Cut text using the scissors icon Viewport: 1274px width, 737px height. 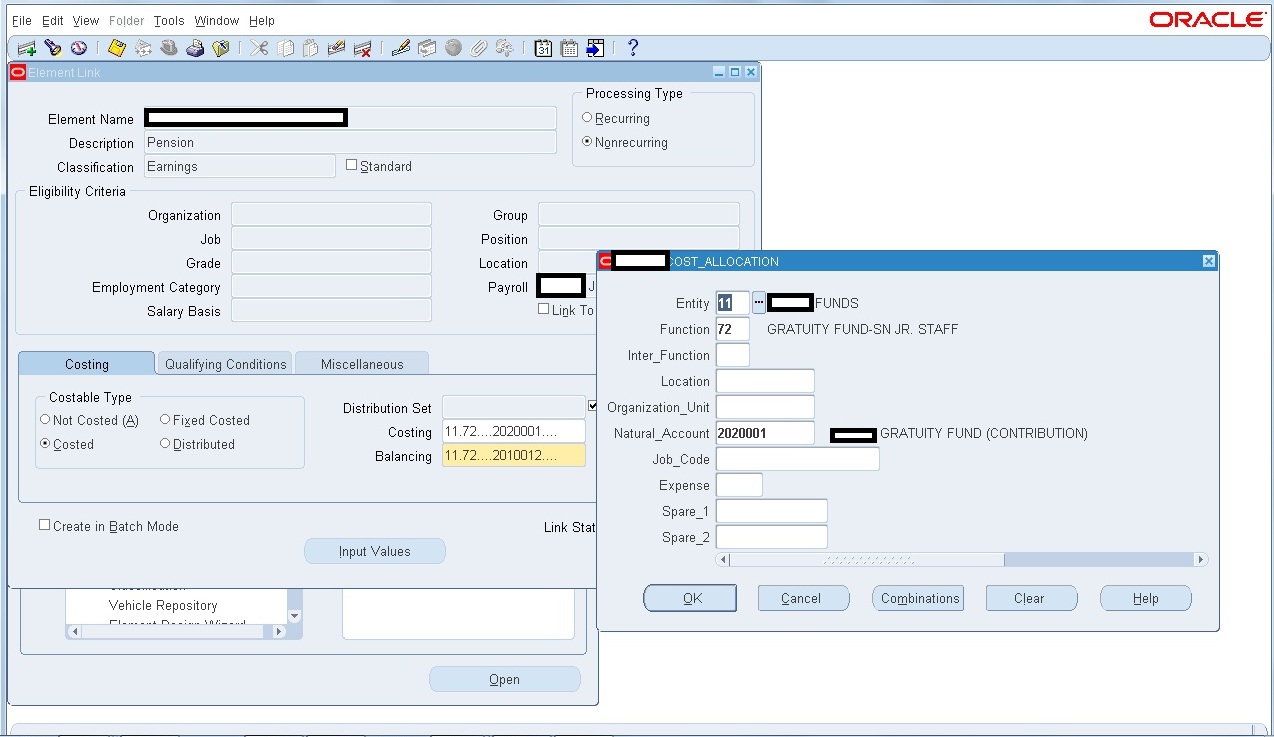pyautogui.click(x=258, y=47)
